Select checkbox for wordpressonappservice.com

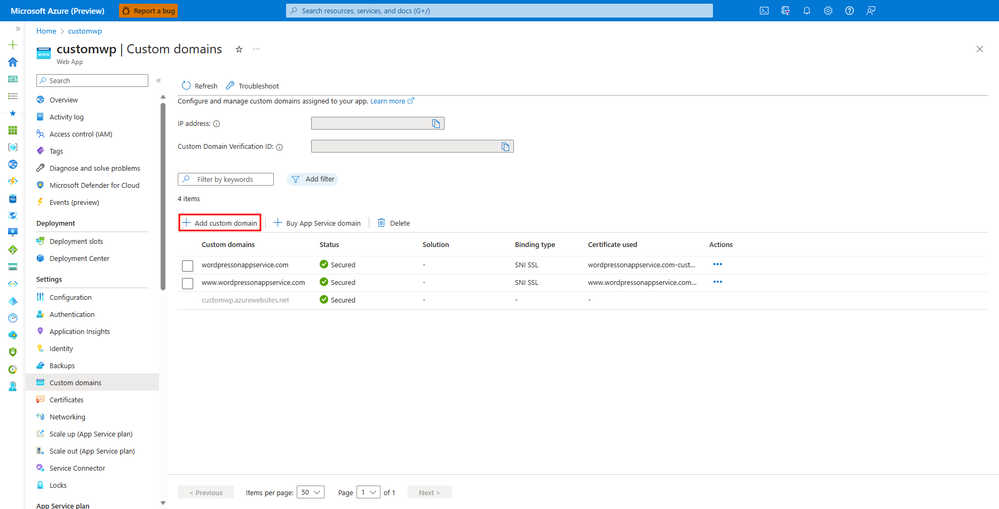coord(187,265)
